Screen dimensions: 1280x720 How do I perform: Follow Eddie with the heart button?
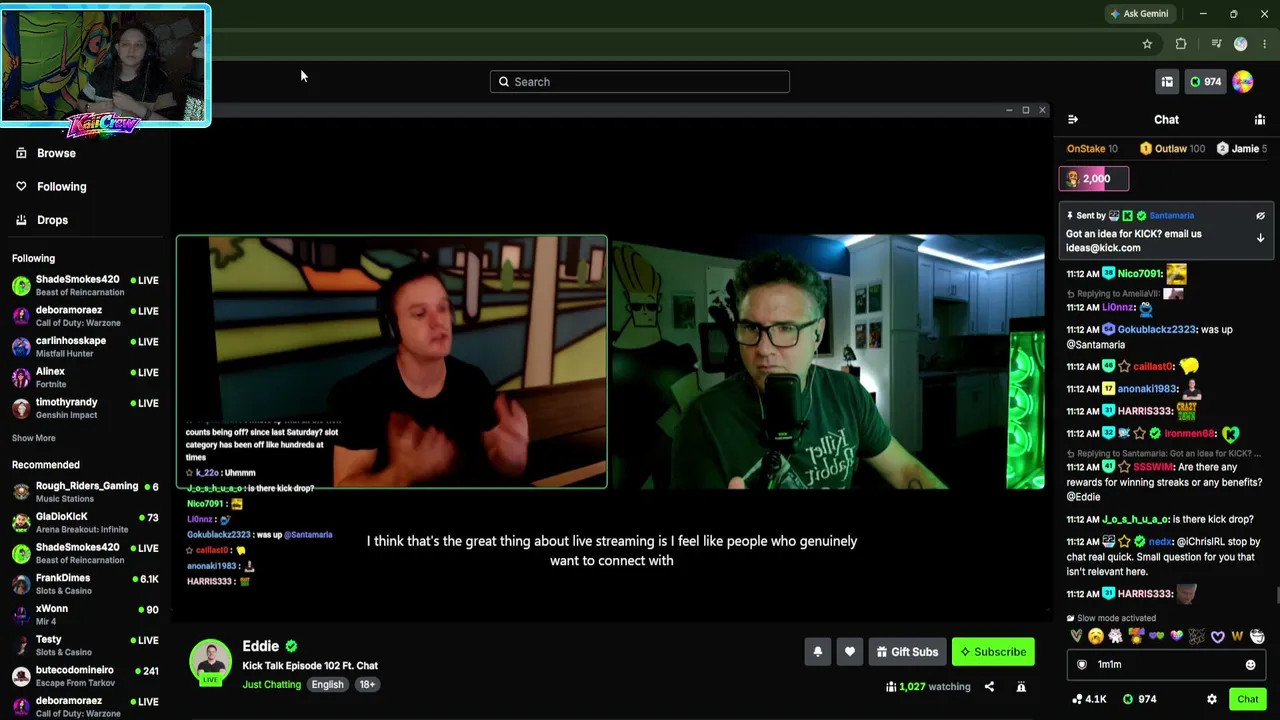pyautogui.click(x=850, y=652)
